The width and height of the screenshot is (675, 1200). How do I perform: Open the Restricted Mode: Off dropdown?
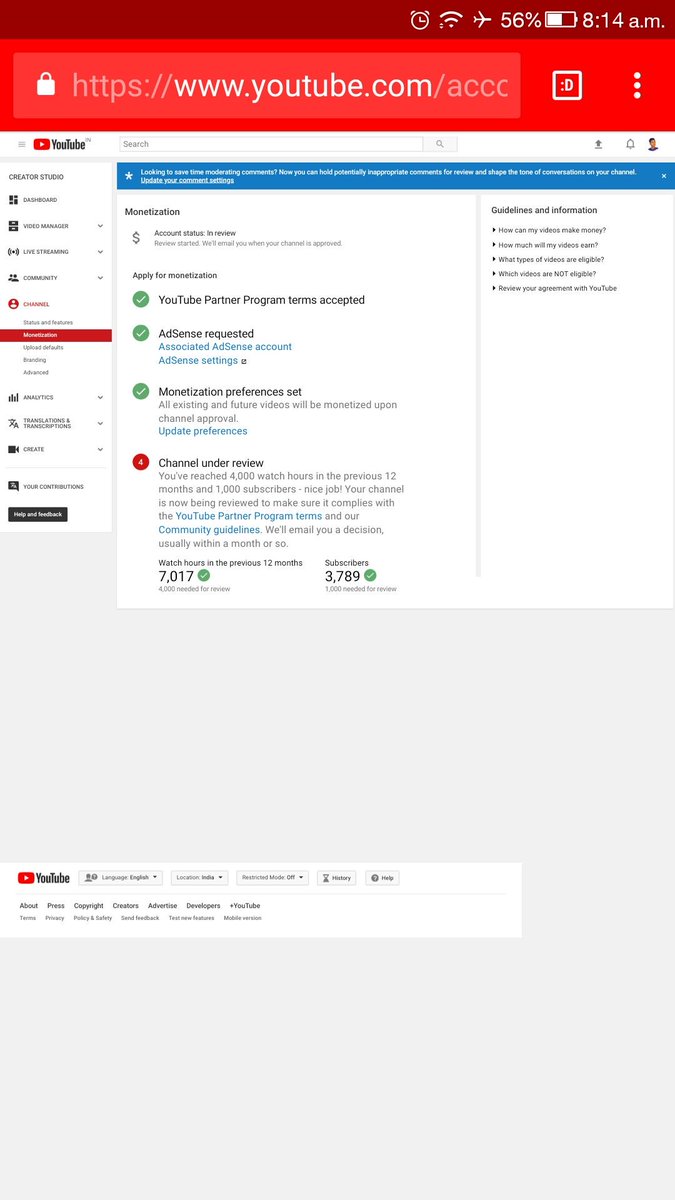pos(272,877)
